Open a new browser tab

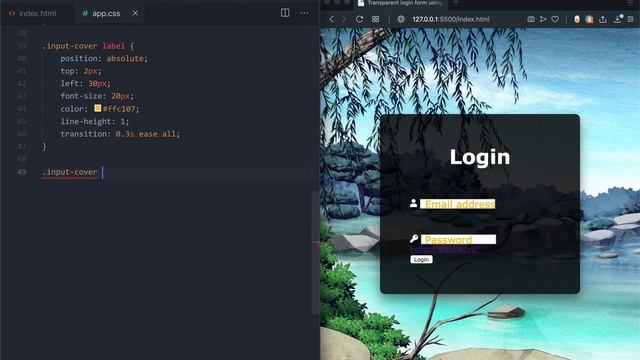[456, 3]
